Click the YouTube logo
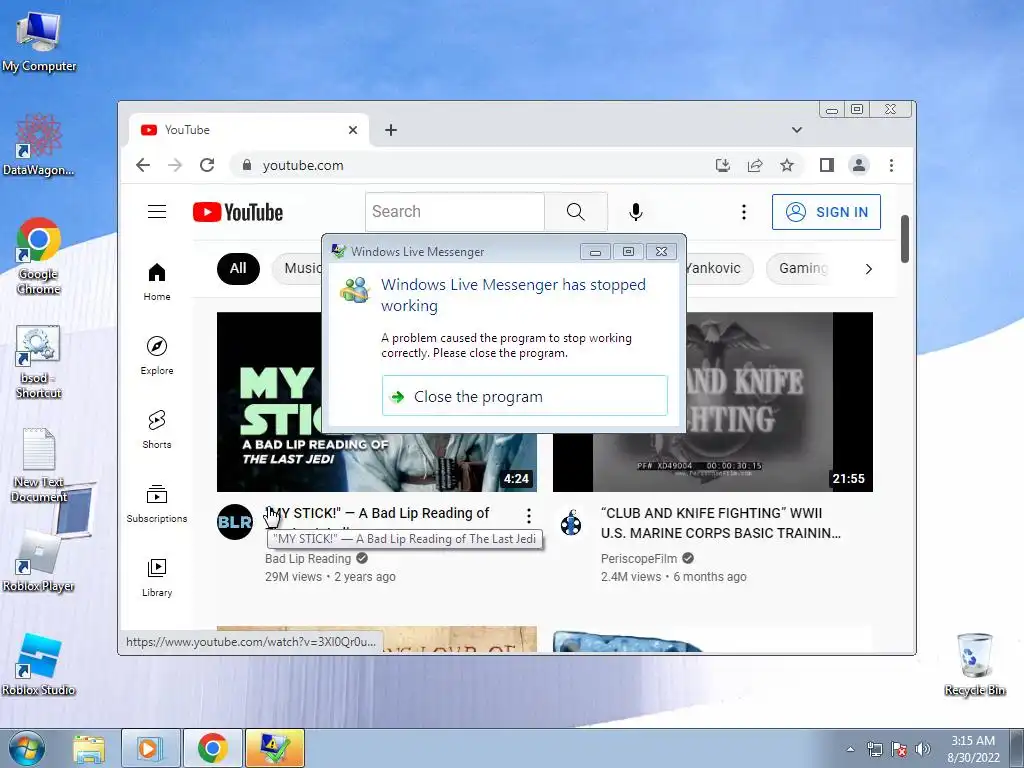The width and height of the screenshot is (1024, 768). 238,212
